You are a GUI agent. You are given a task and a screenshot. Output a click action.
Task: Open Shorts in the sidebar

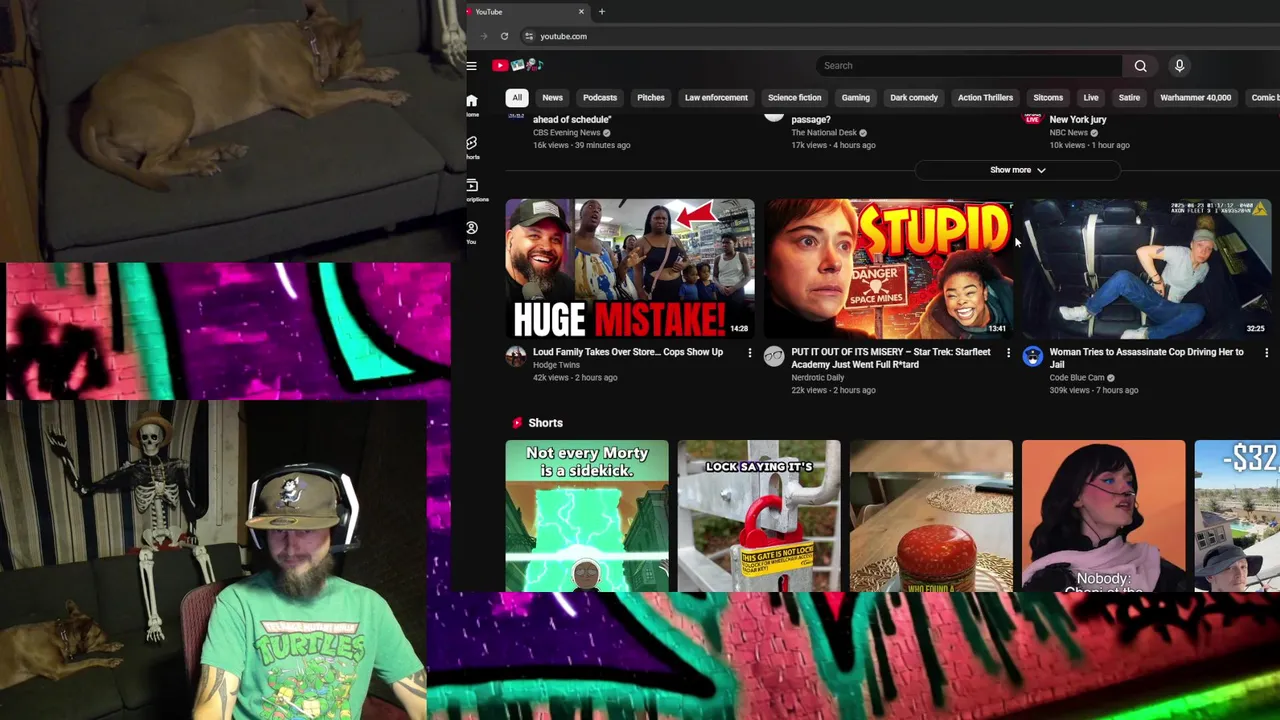pyautogui.click(x=472, y=147)
